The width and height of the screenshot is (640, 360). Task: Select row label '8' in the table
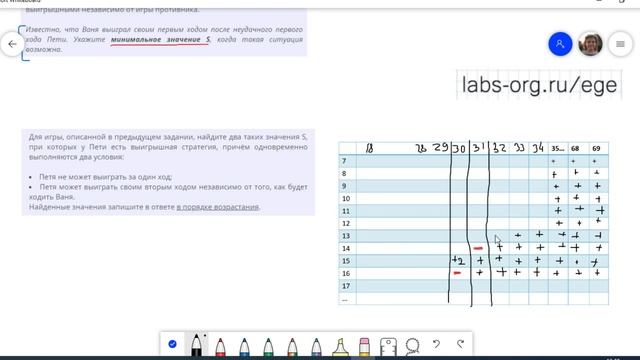tap(344, 173)
